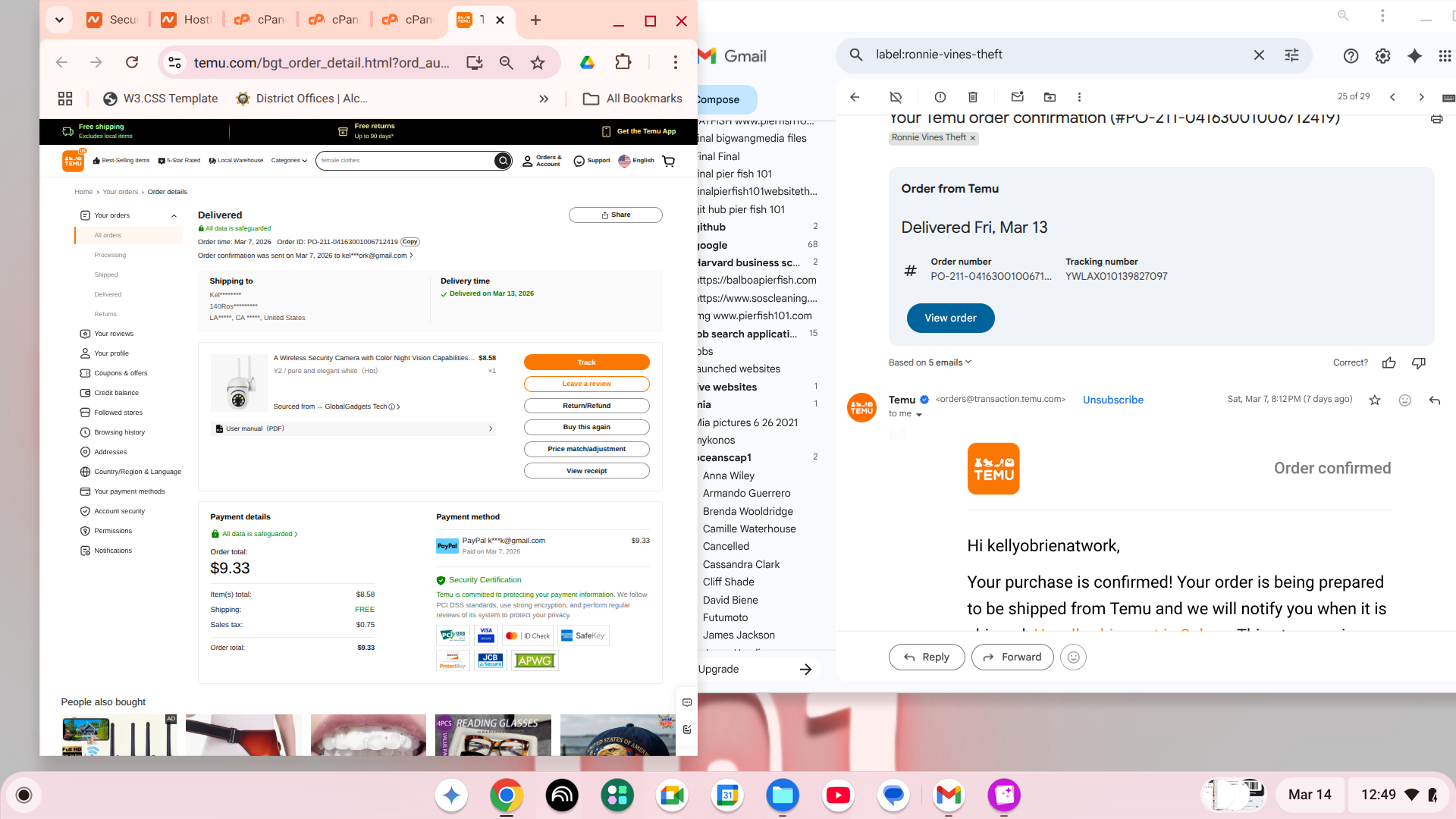This screenshot has width=1456, height=819.
Task: Click Temu search input field
Action: click(x=403, y=161)
